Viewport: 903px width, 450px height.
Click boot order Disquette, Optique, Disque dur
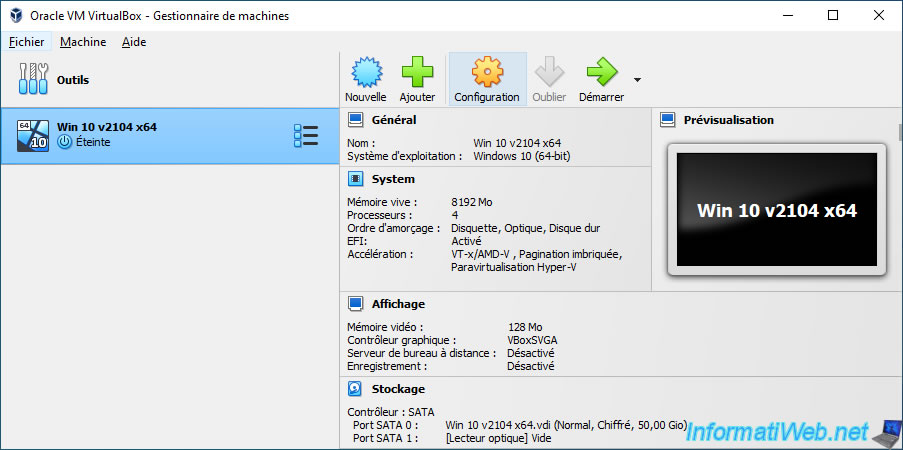pyautogui.click(x=525, y=228)
